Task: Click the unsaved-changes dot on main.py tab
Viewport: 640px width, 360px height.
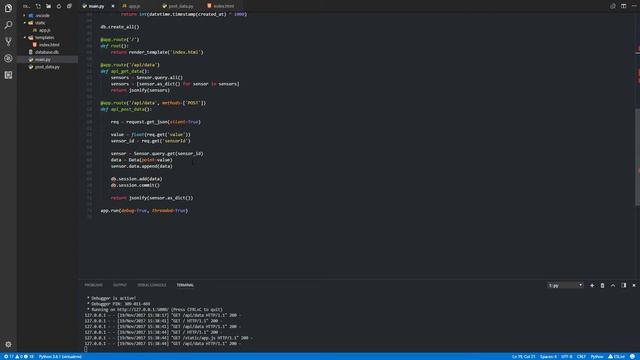Action: coord(113,6)
